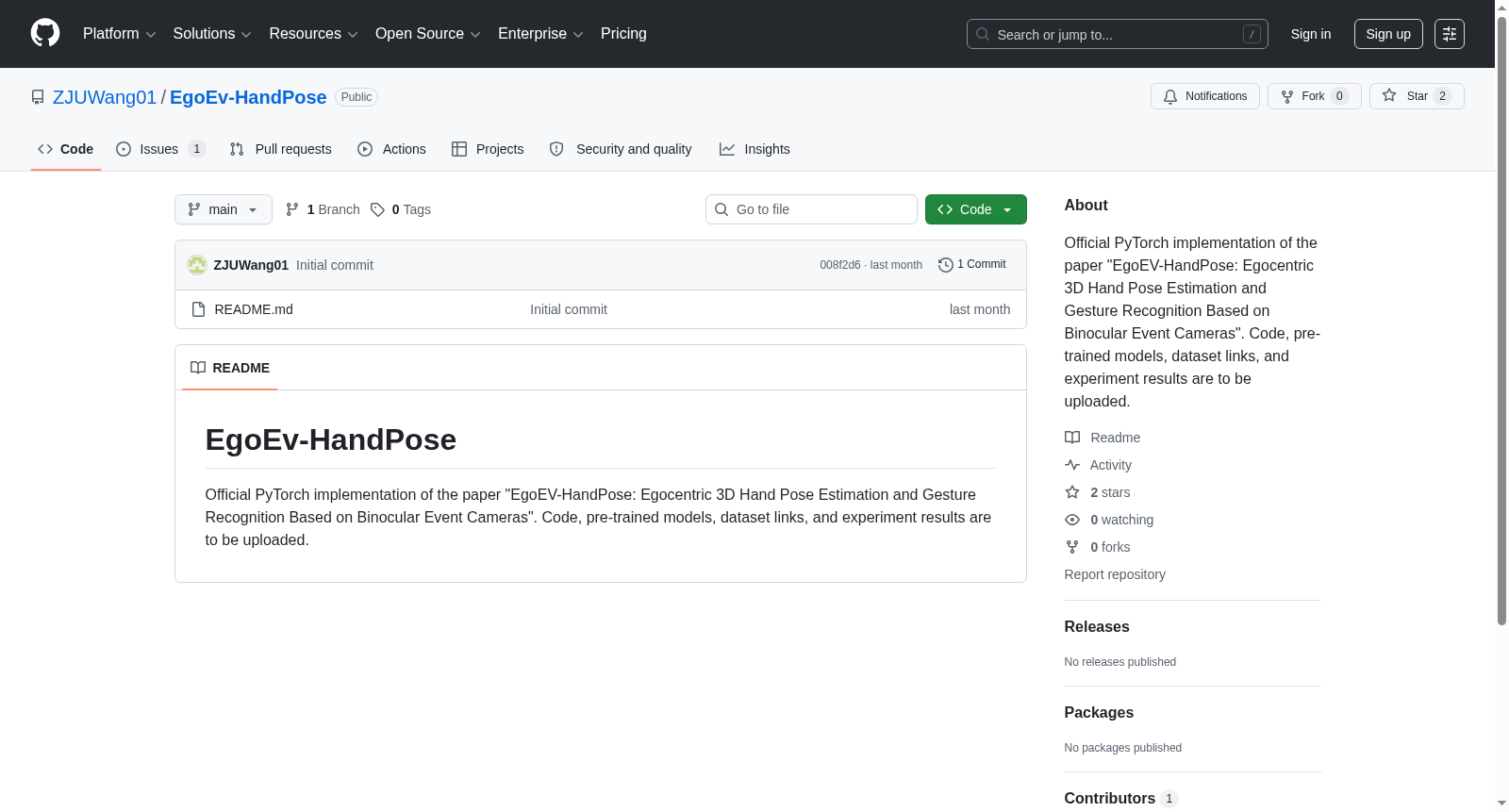
Task: Open commit 008f2d6 hash link
Action: [840, 265]
